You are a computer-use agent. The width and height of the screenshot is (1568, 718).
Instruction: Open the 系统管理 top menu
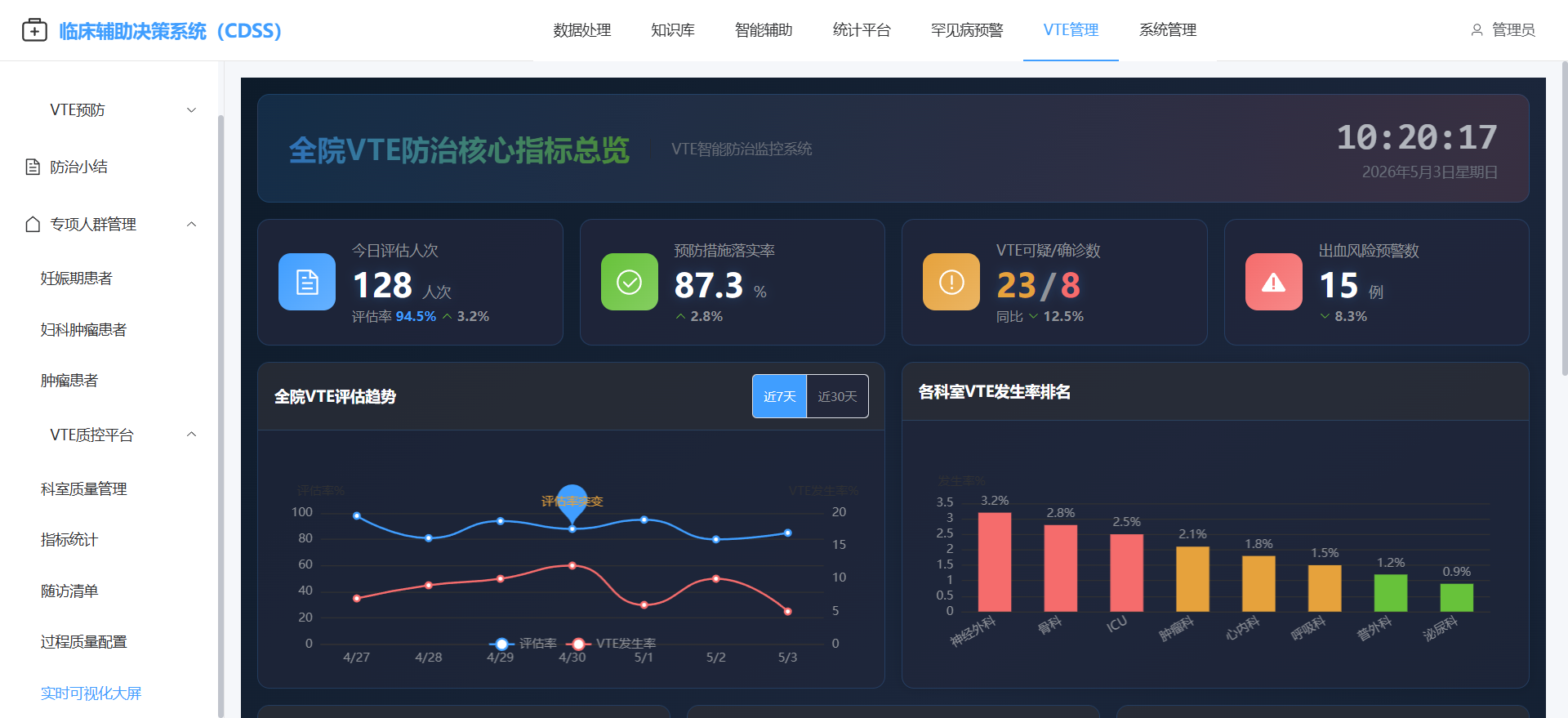1168,30
